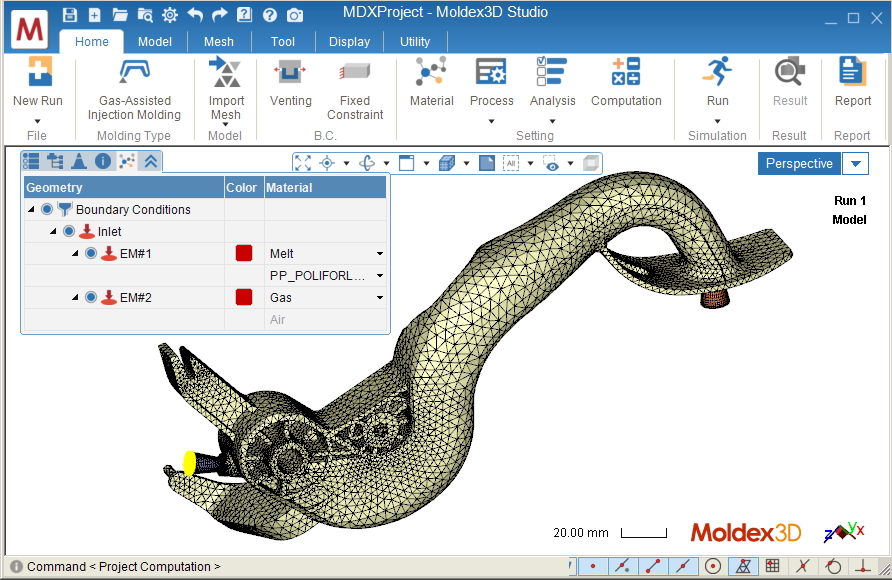Screen dimensions: 892x580
Task: Show the list view panel icon
Action: point(31,161)
